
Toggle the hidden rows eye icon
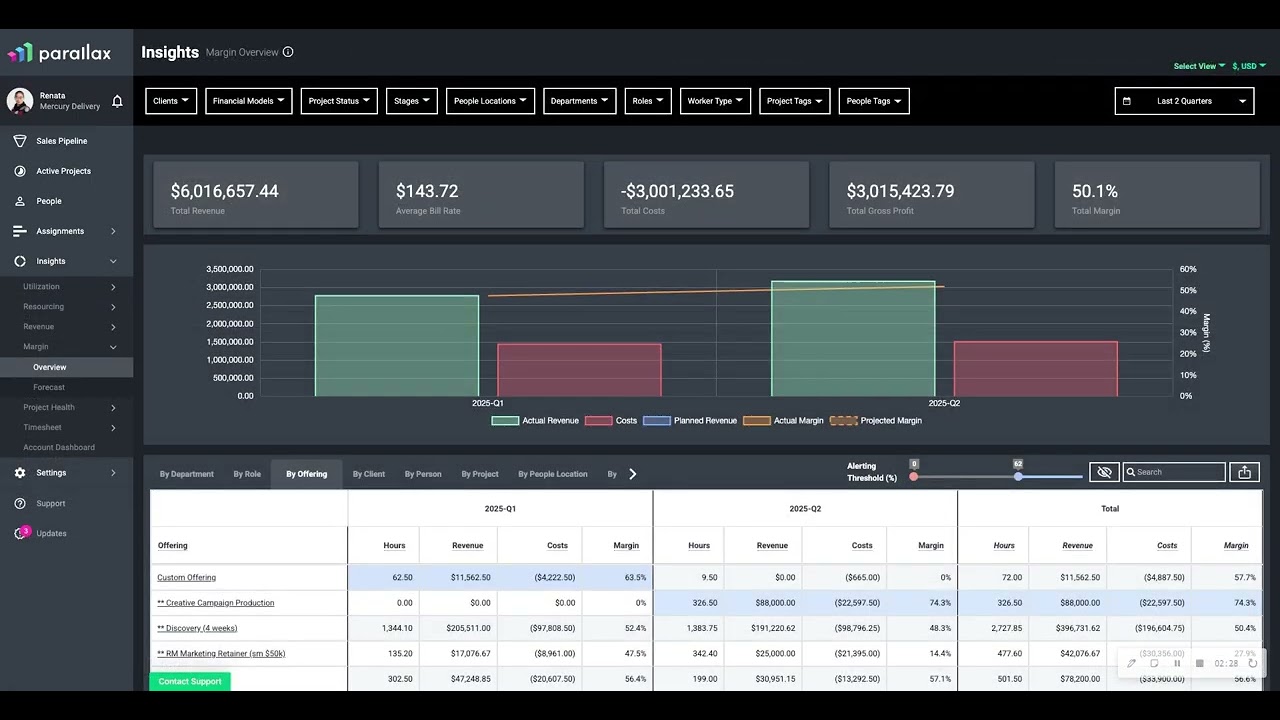(1104, 472)
